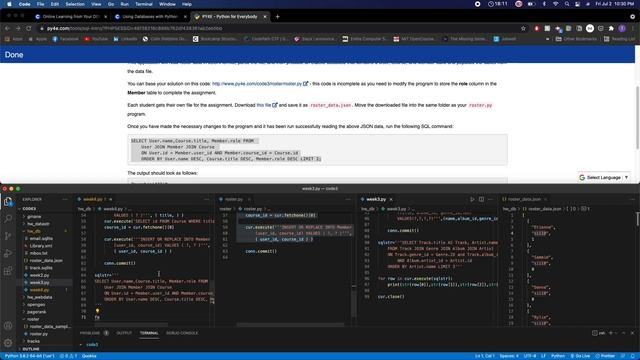
Task: Bookmark this page with the star icon
Action: coord(523,28)
